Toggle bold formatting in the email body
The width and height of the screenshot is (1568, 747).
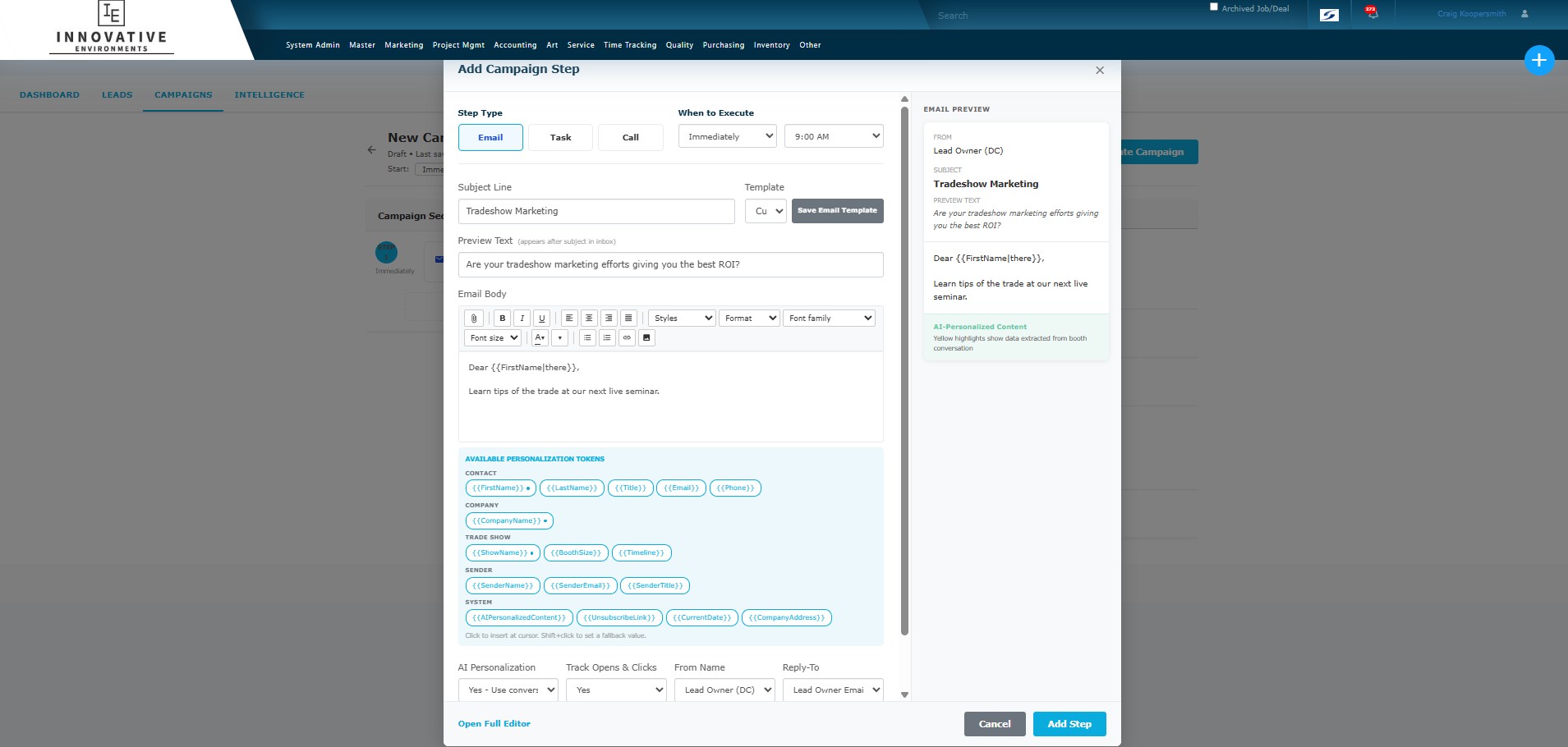coord(503,318)
